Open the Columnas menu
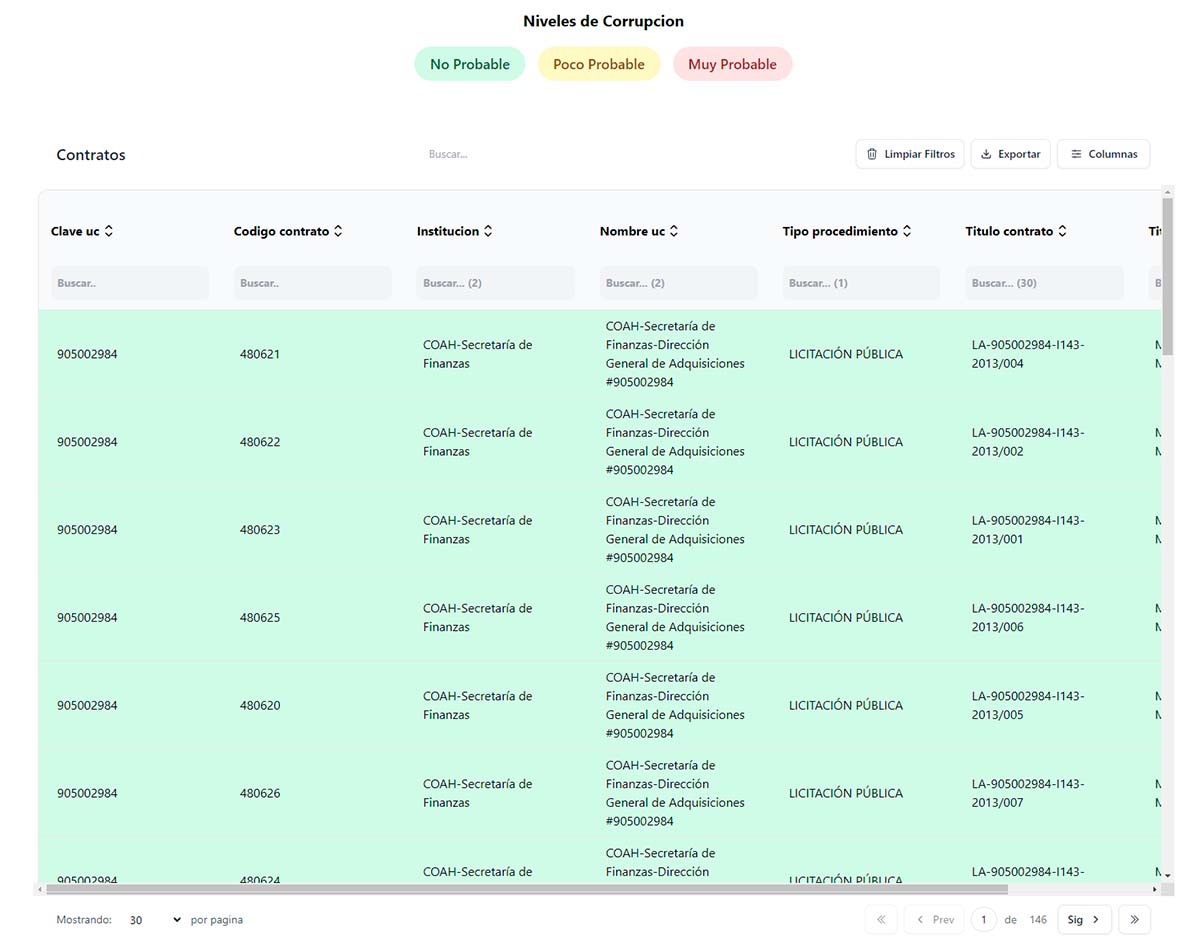 pyautogui.click(x=1102, y=154)
